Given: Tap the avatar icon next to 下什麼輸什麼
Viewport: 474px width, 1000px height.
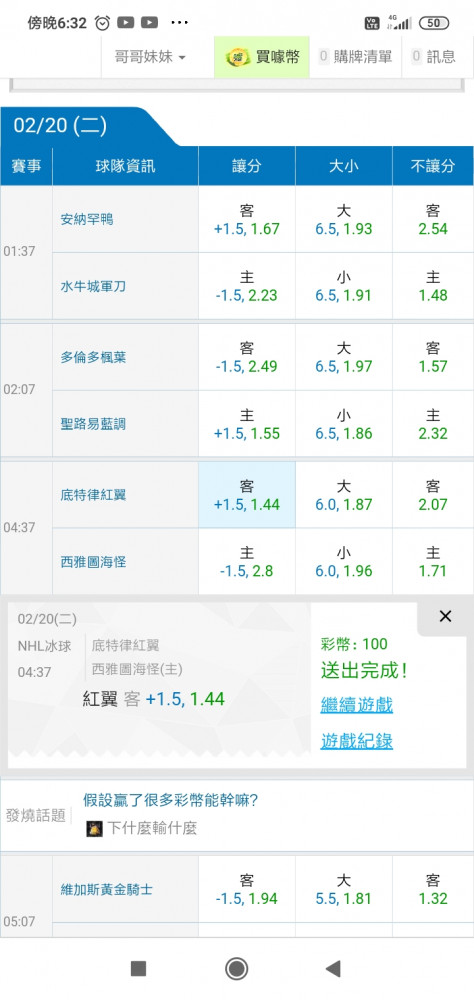Looking at the screenshot, I should coord(94,828).
